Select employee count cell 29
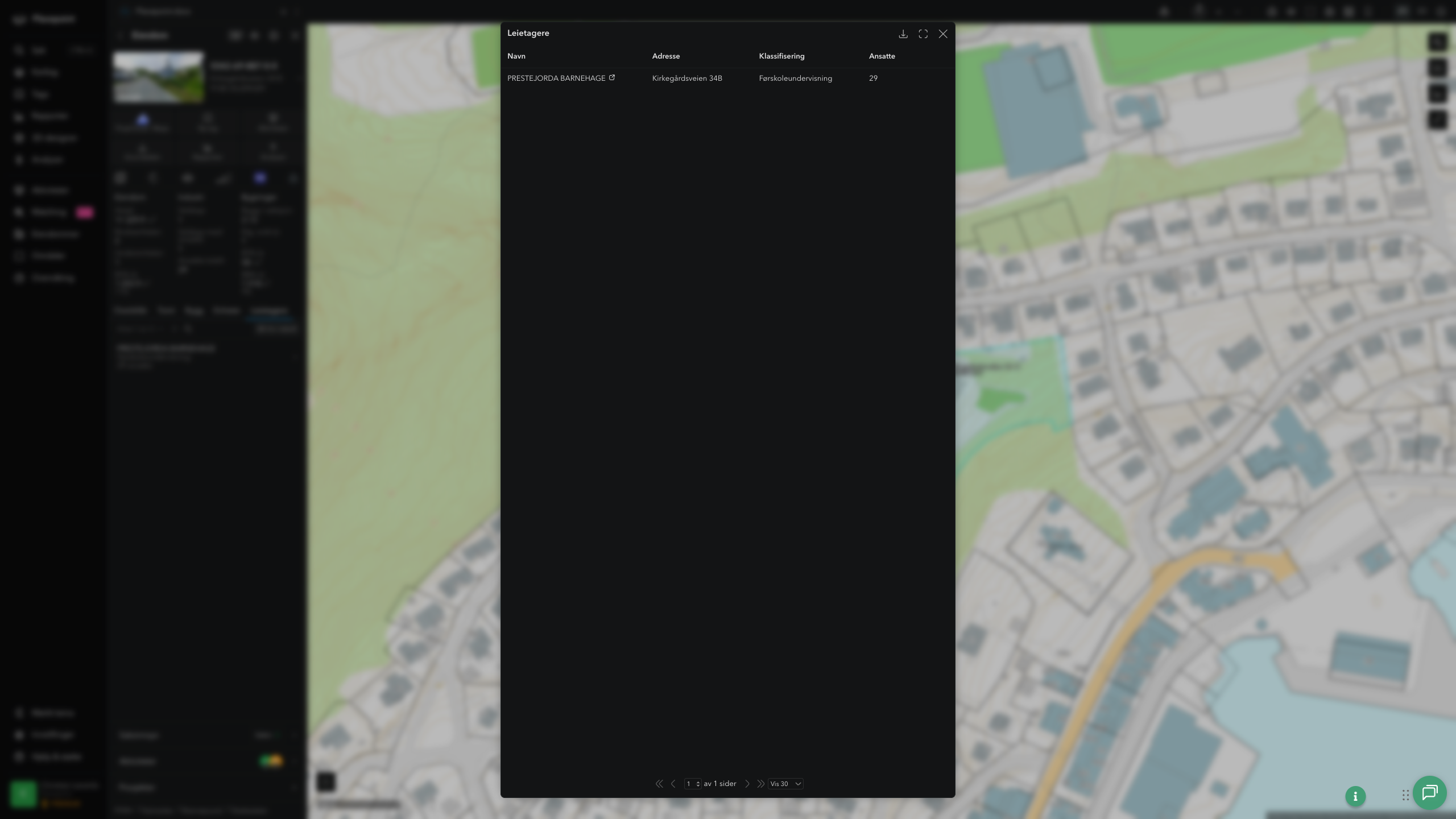The image size is (1456, 819). pos(873,78)
